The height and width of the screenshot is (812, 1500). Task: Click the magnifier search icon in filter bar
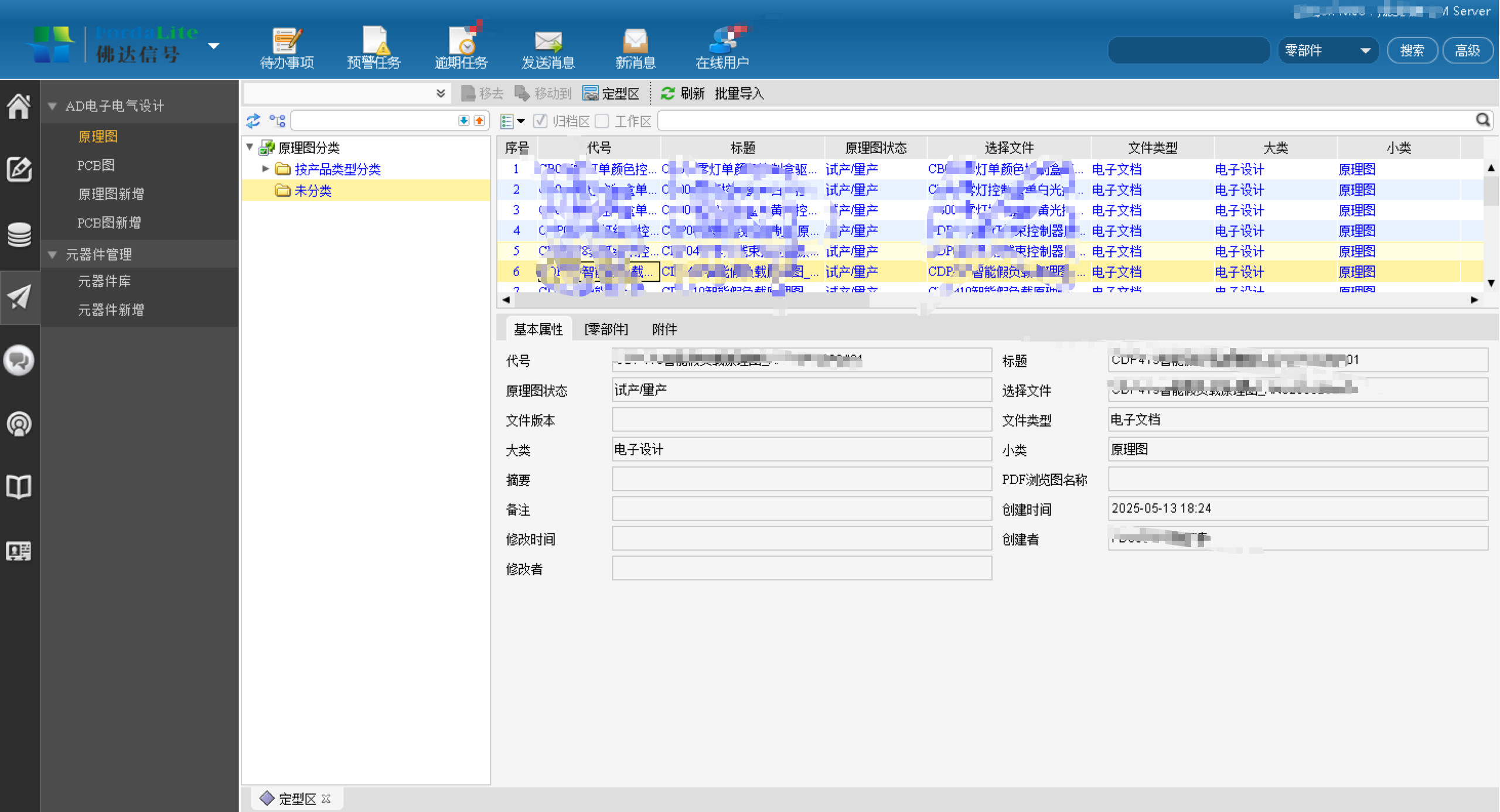[1482, 120]
